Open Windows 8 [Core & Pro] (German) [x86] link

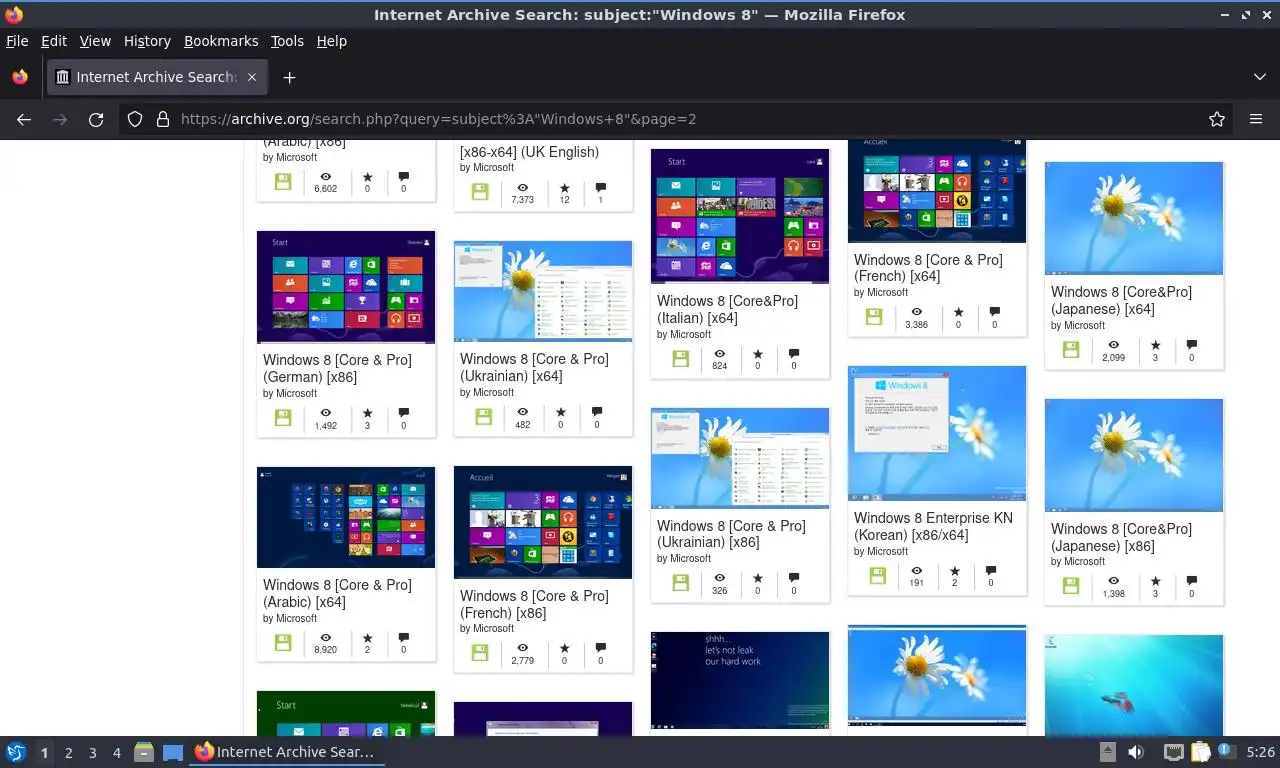337,368
